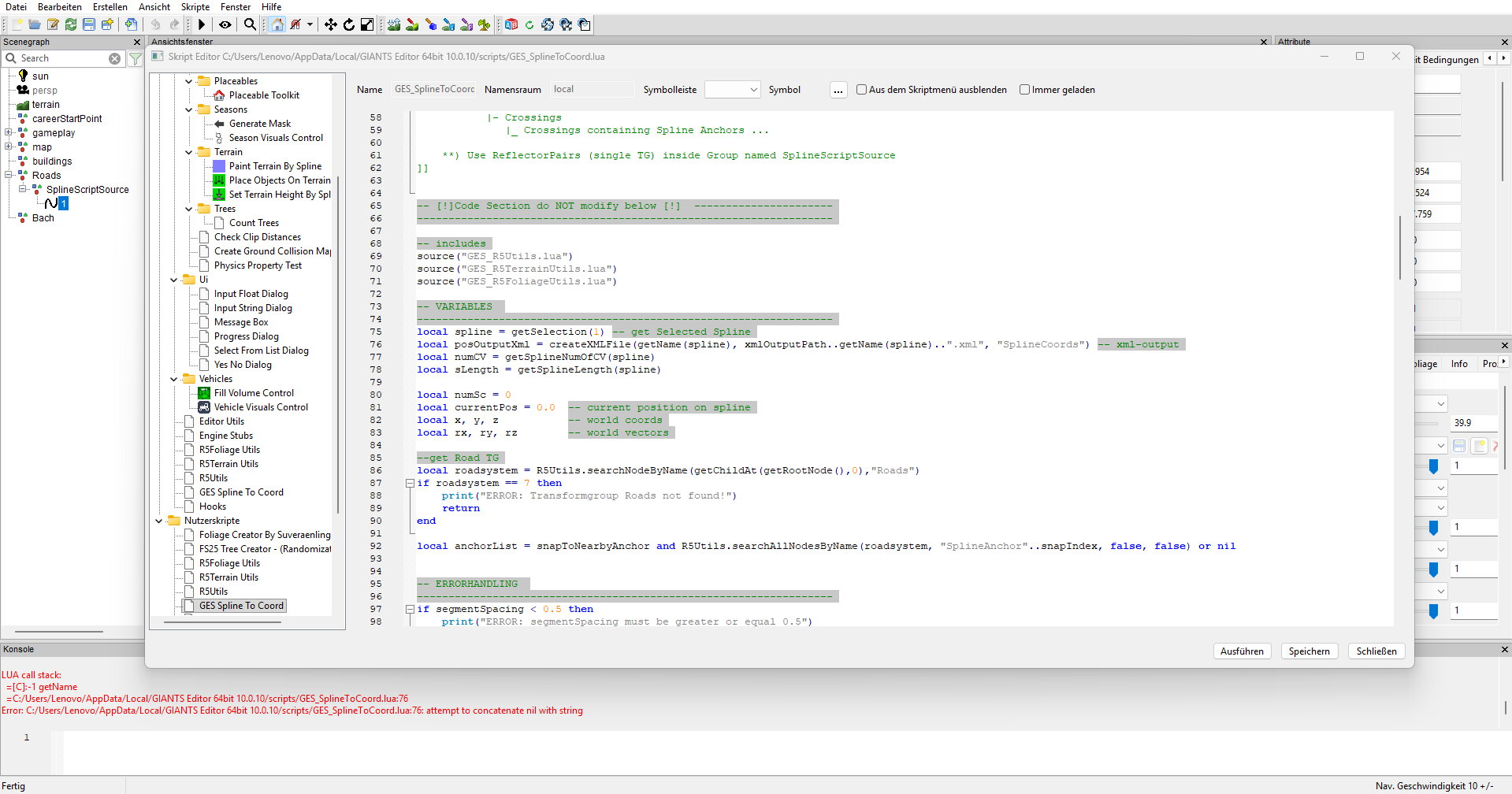The width and height of the screenshot is (1512, 794).
Task: Click the New Scene toolbar icon
Action: 17,24
